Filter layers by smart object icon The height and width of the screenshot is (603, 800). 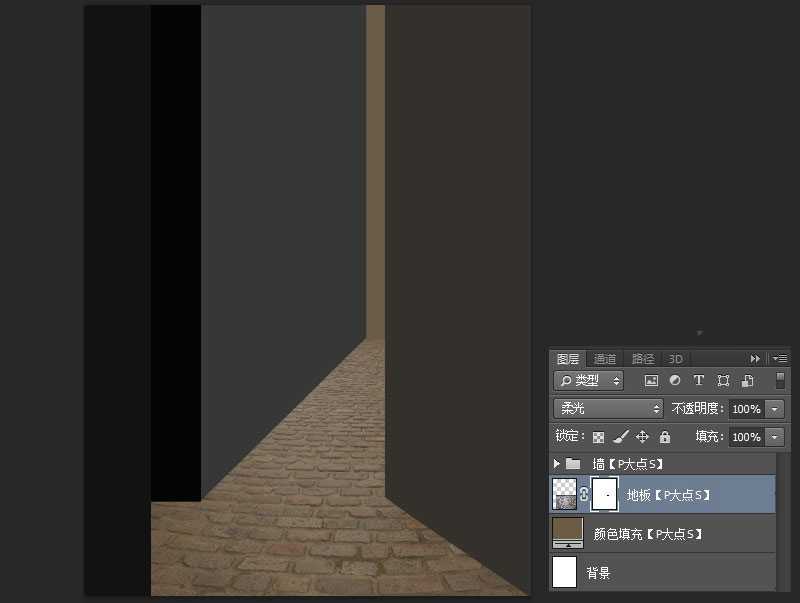[746, 381]
